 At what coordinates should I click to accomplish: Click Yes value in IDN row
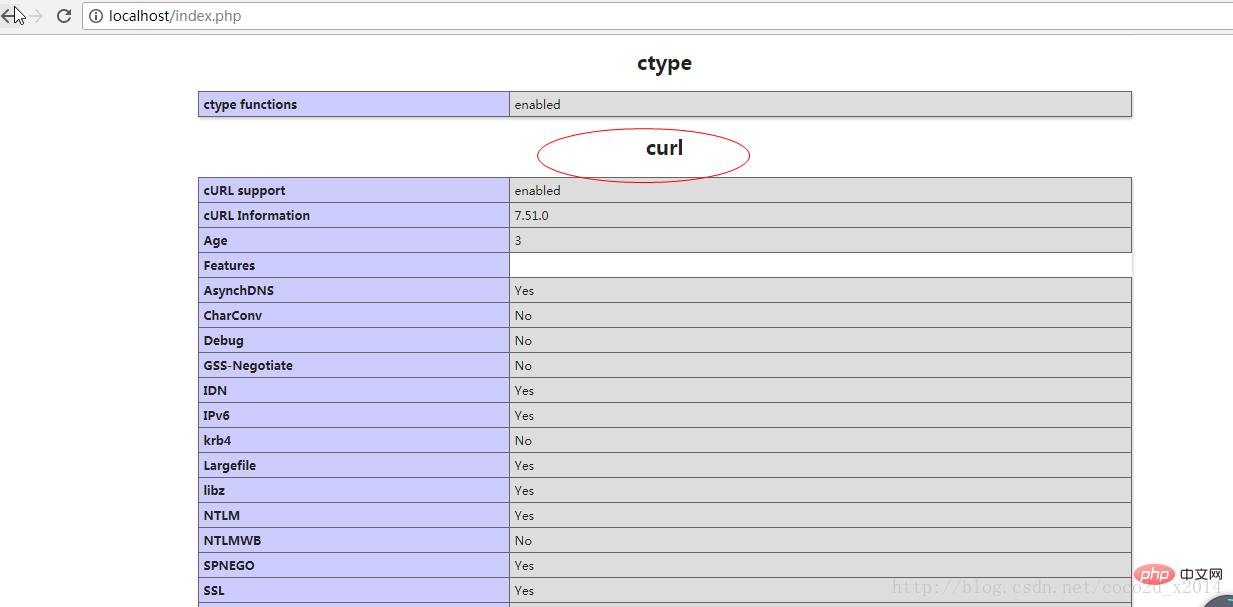point(524,390)
